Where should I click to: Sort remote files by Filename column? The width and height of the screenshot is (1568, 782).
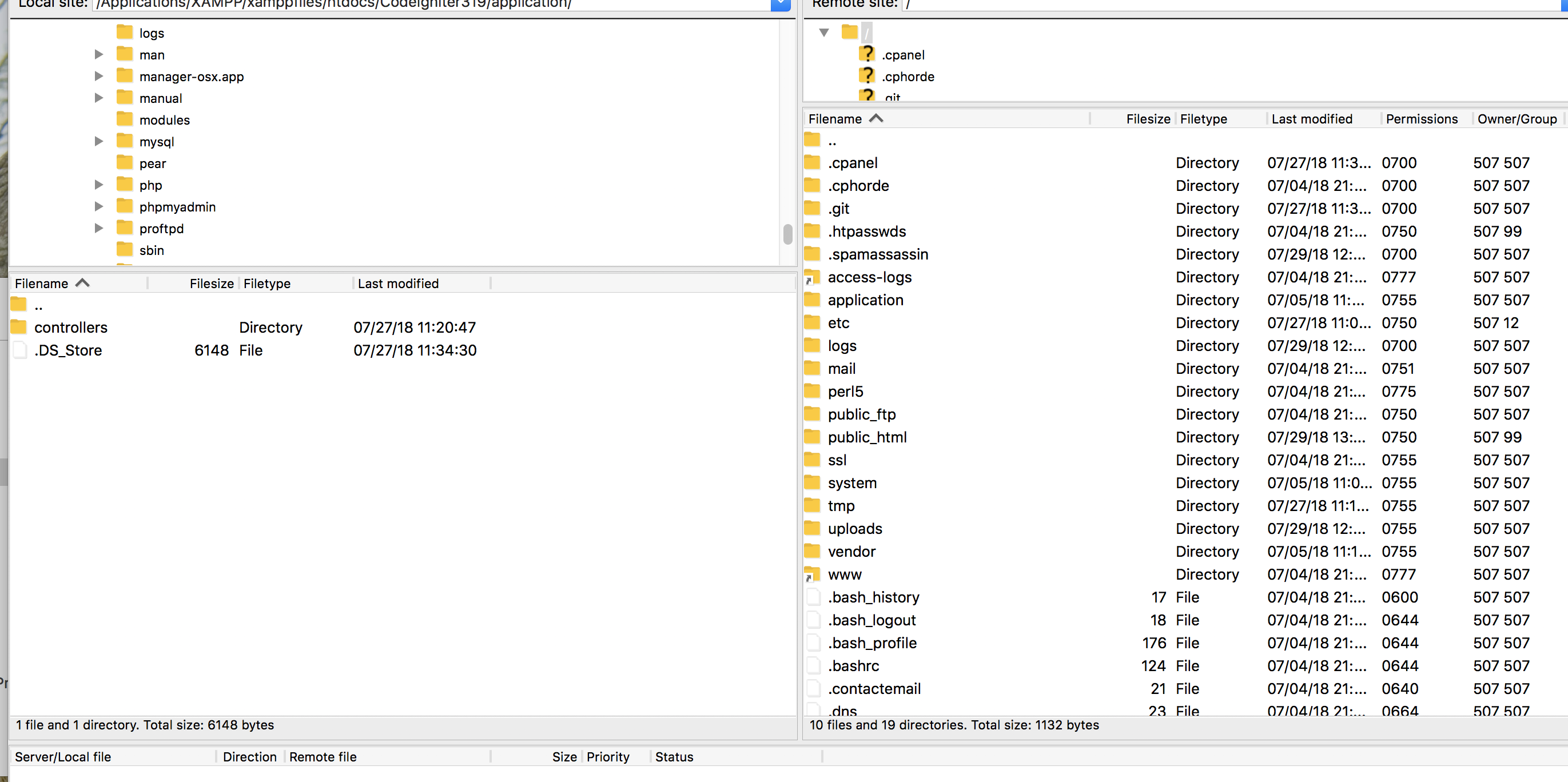(x=947, y=119)
